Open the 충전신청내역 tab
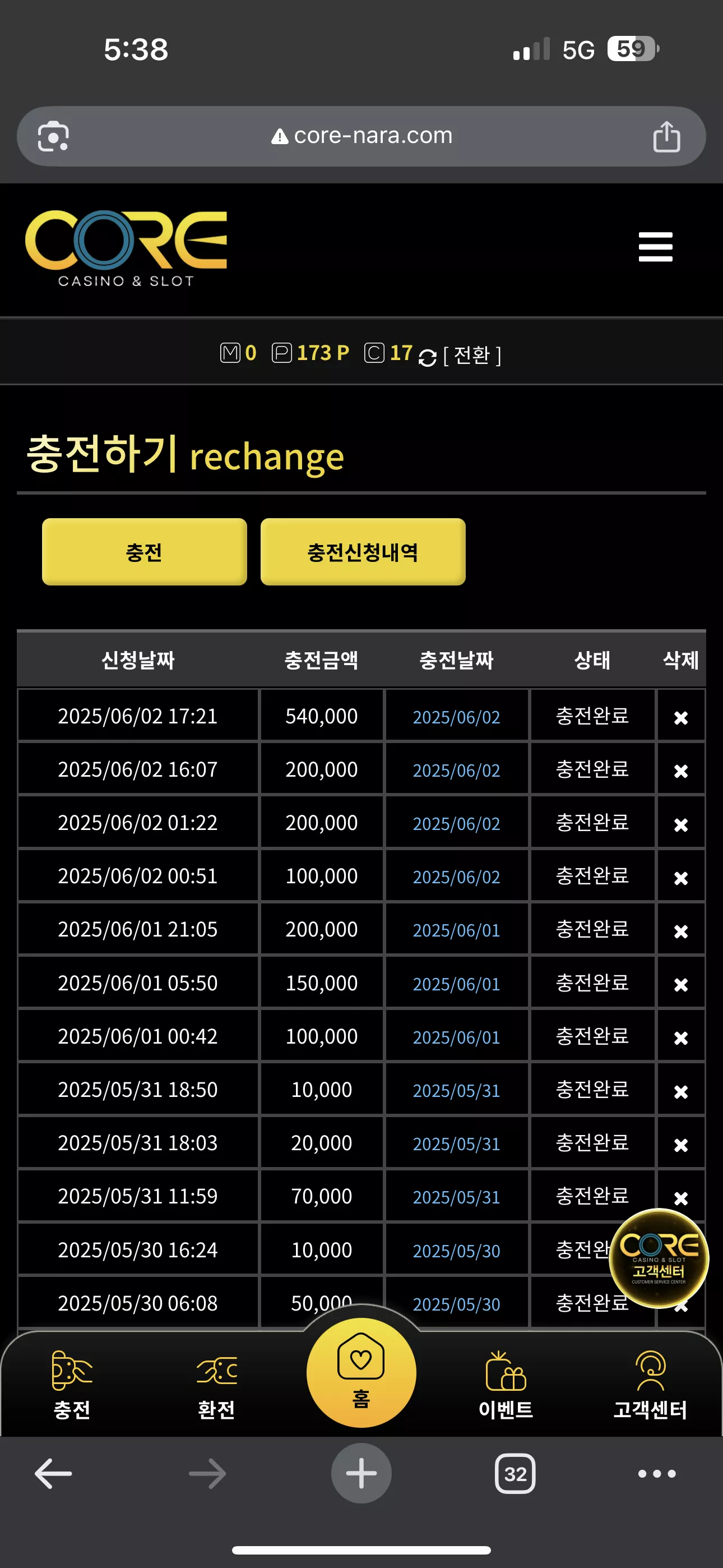723x1568 pixels. pos(363,551)
